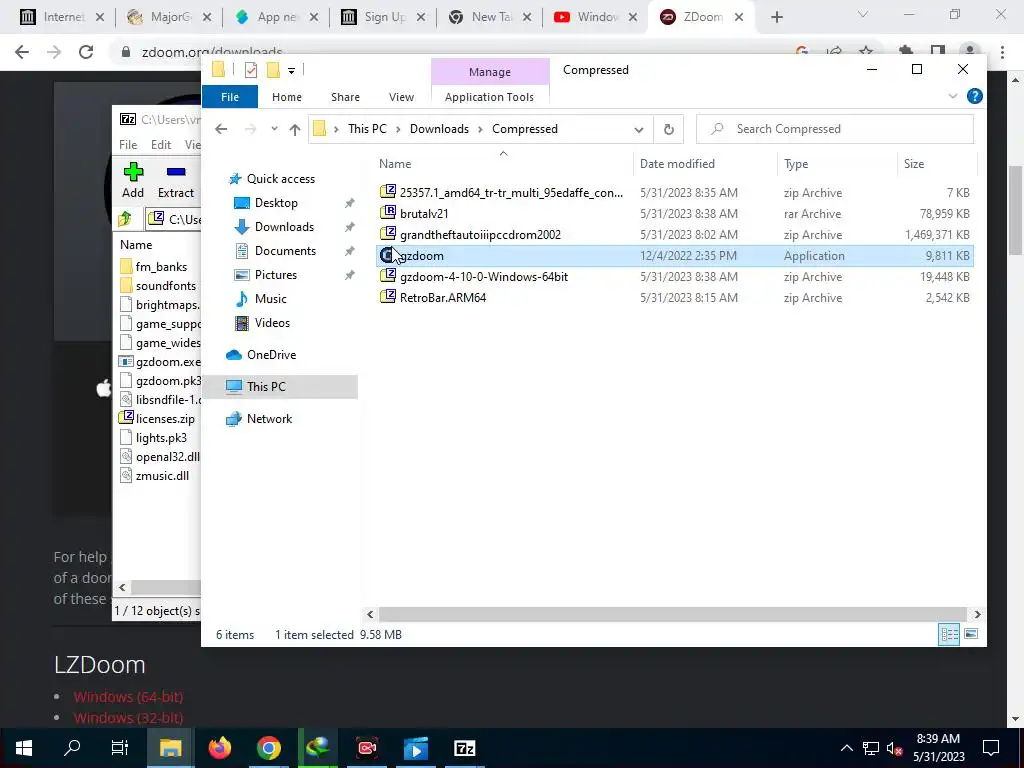Click the 7-Zip Add button

(x=133, y=180)
